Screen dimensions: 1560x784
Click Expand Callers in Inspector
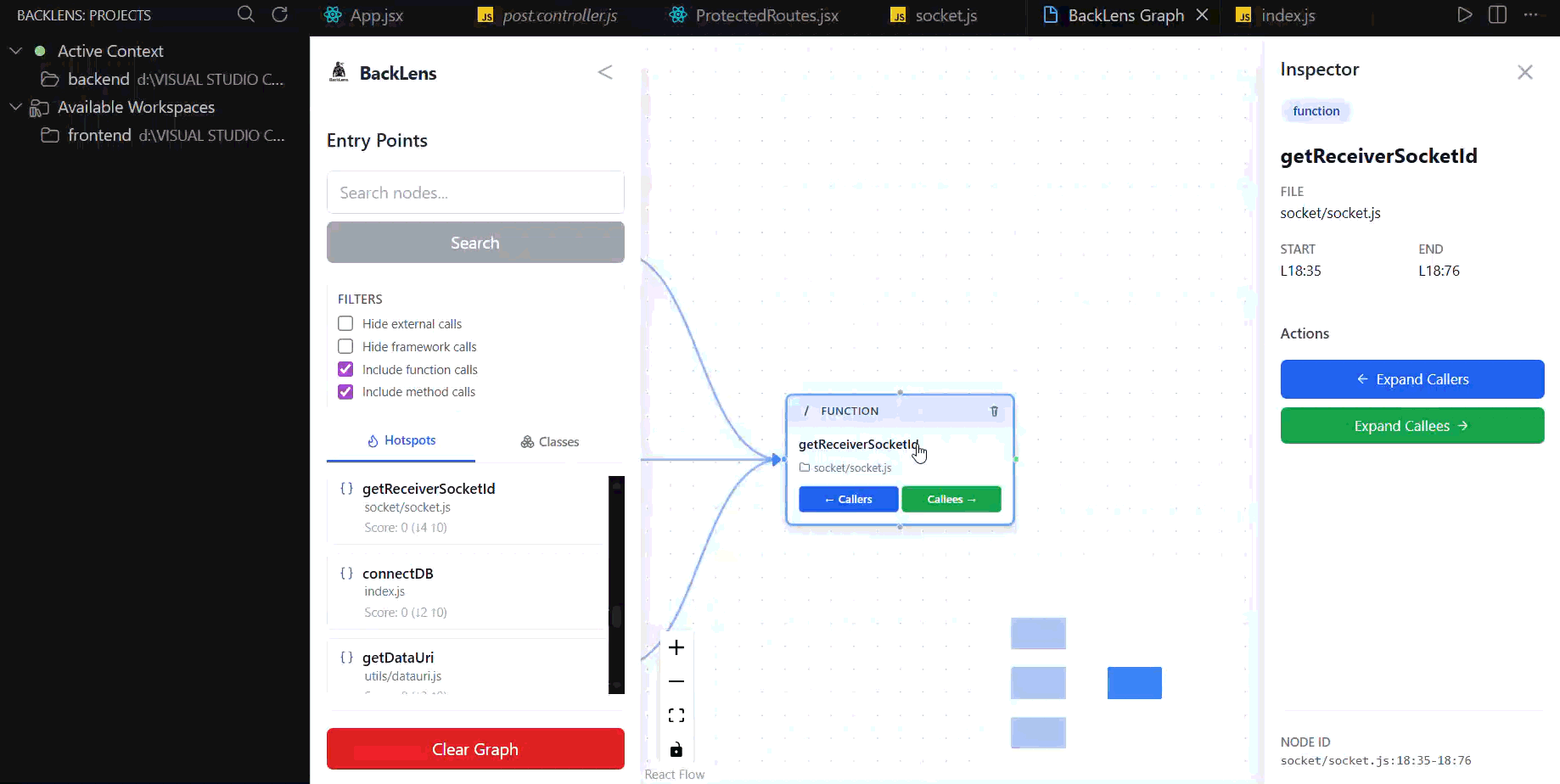click(x=1412, y=379)
